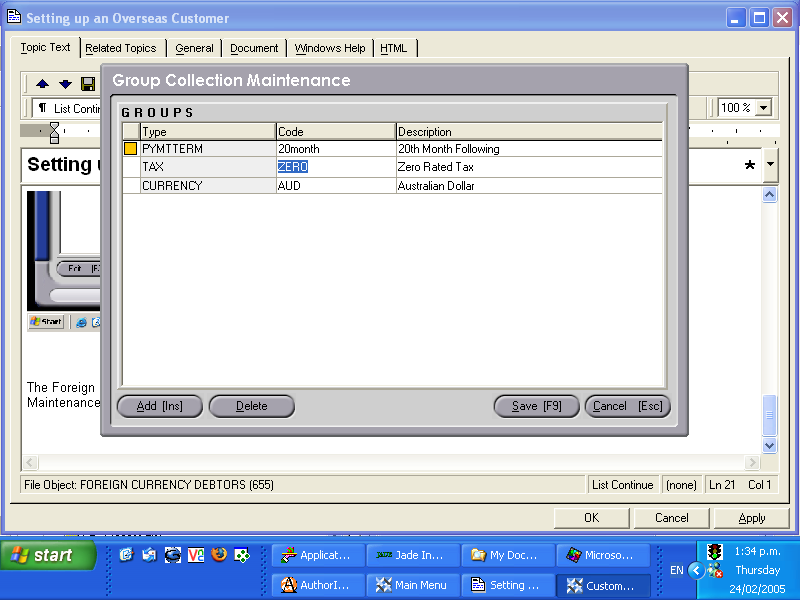This screenshot has width=800, height=600.
Task: Add a new group with Add [Ins]
Action: tap(159, 406)
